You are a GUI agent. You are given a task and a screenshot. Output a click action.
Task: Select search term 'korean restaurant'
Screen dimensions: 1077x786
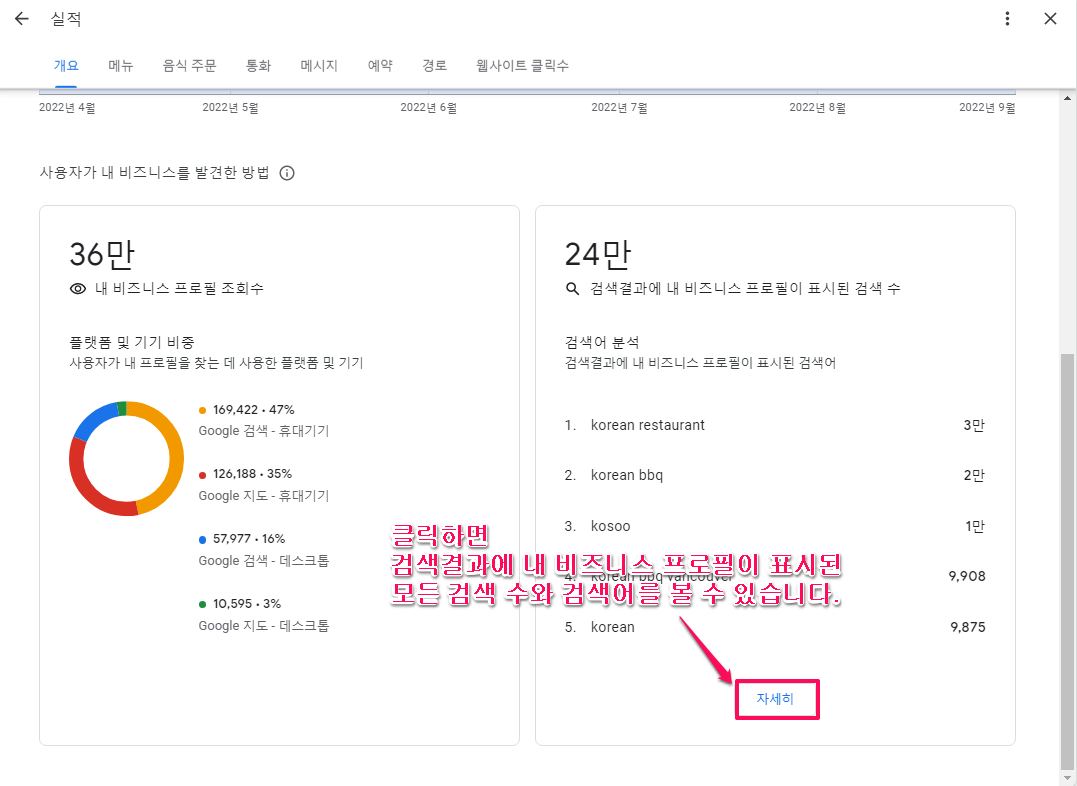coord(648,425)
